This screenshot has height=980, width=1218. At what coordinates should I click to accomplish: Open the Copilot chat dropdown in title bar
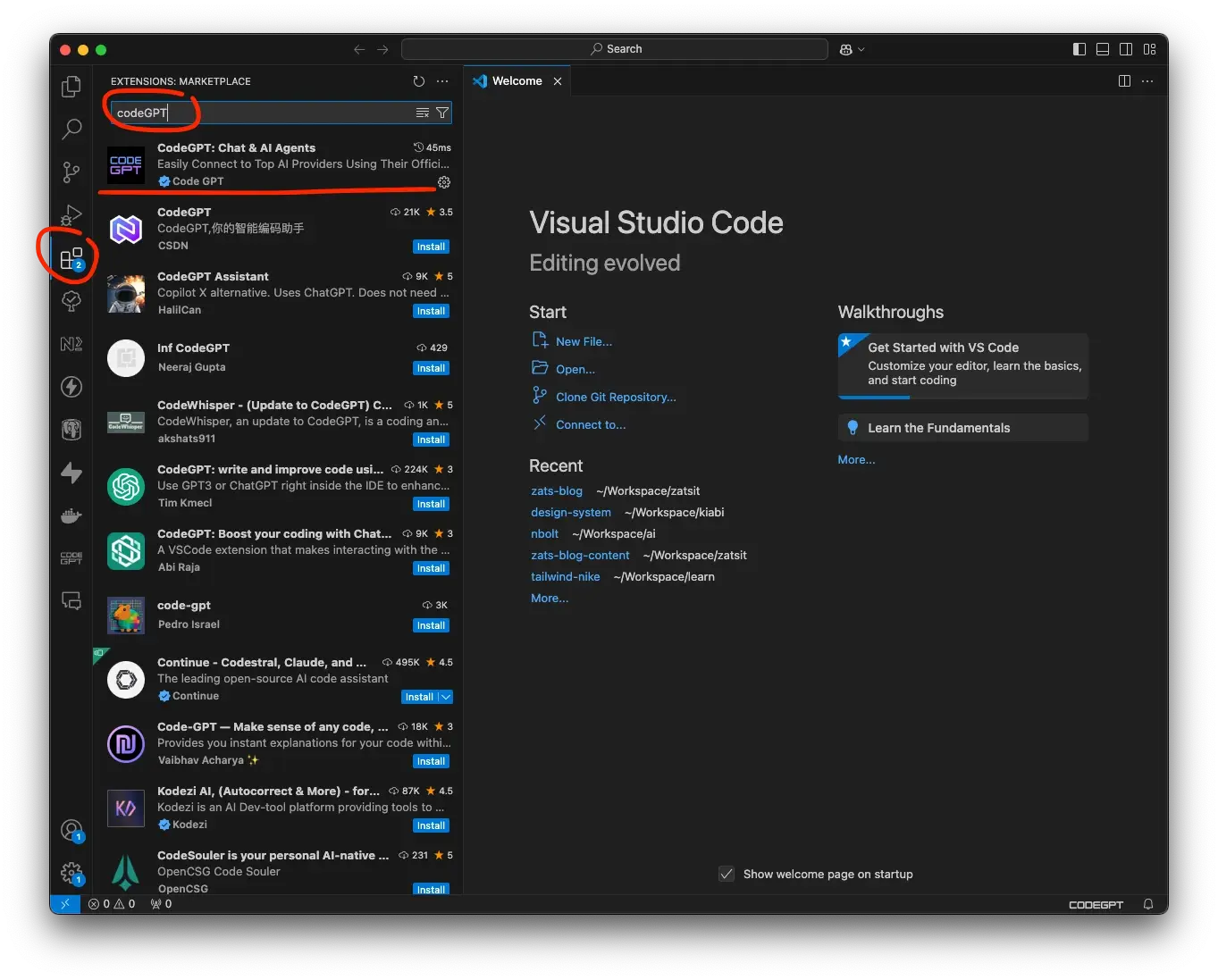[x=853, y=50]
